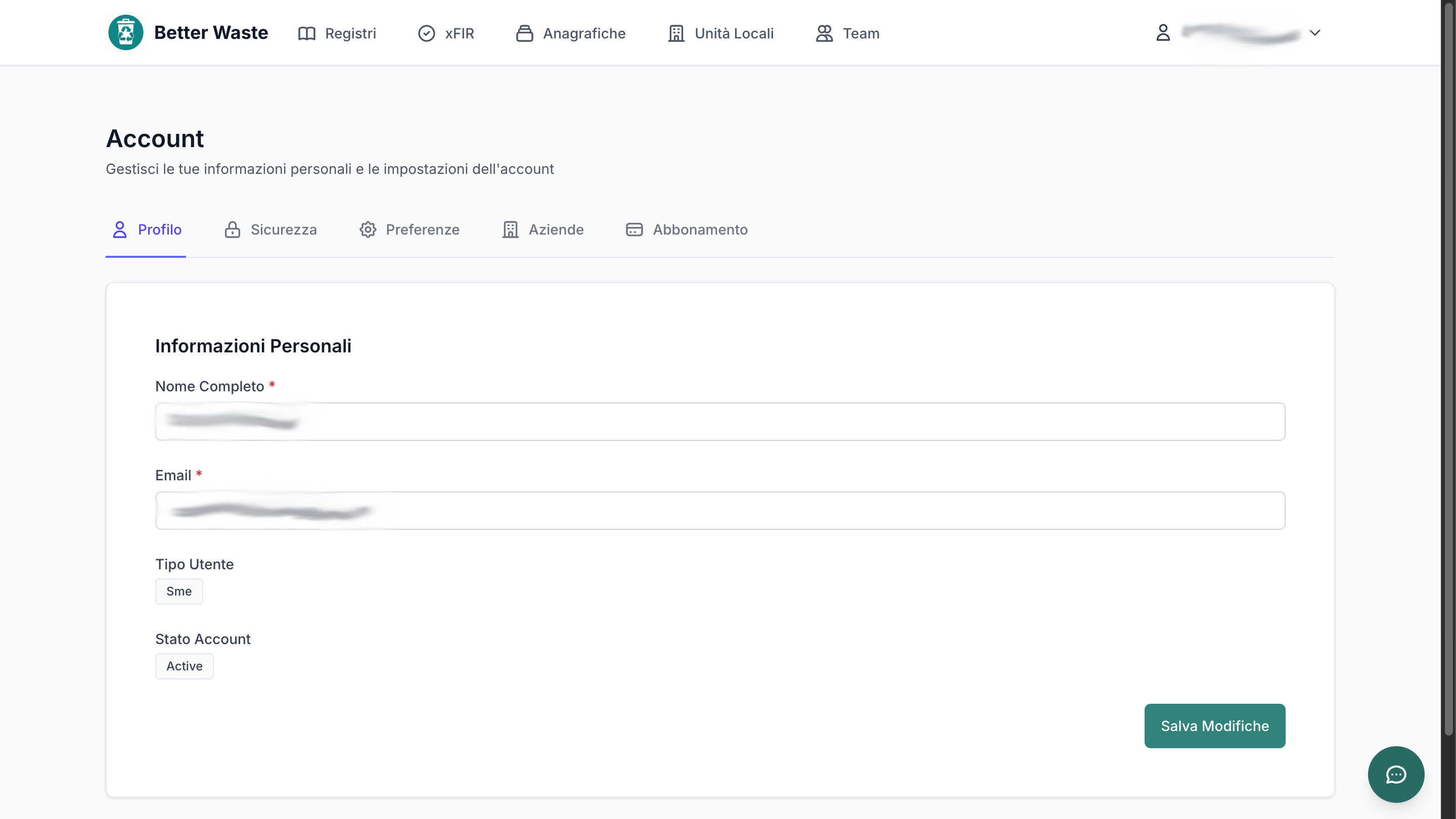Viewport: 1456px width, 819px height.
Task: Click the Registri book icon
Action: [x=307, y=33]
